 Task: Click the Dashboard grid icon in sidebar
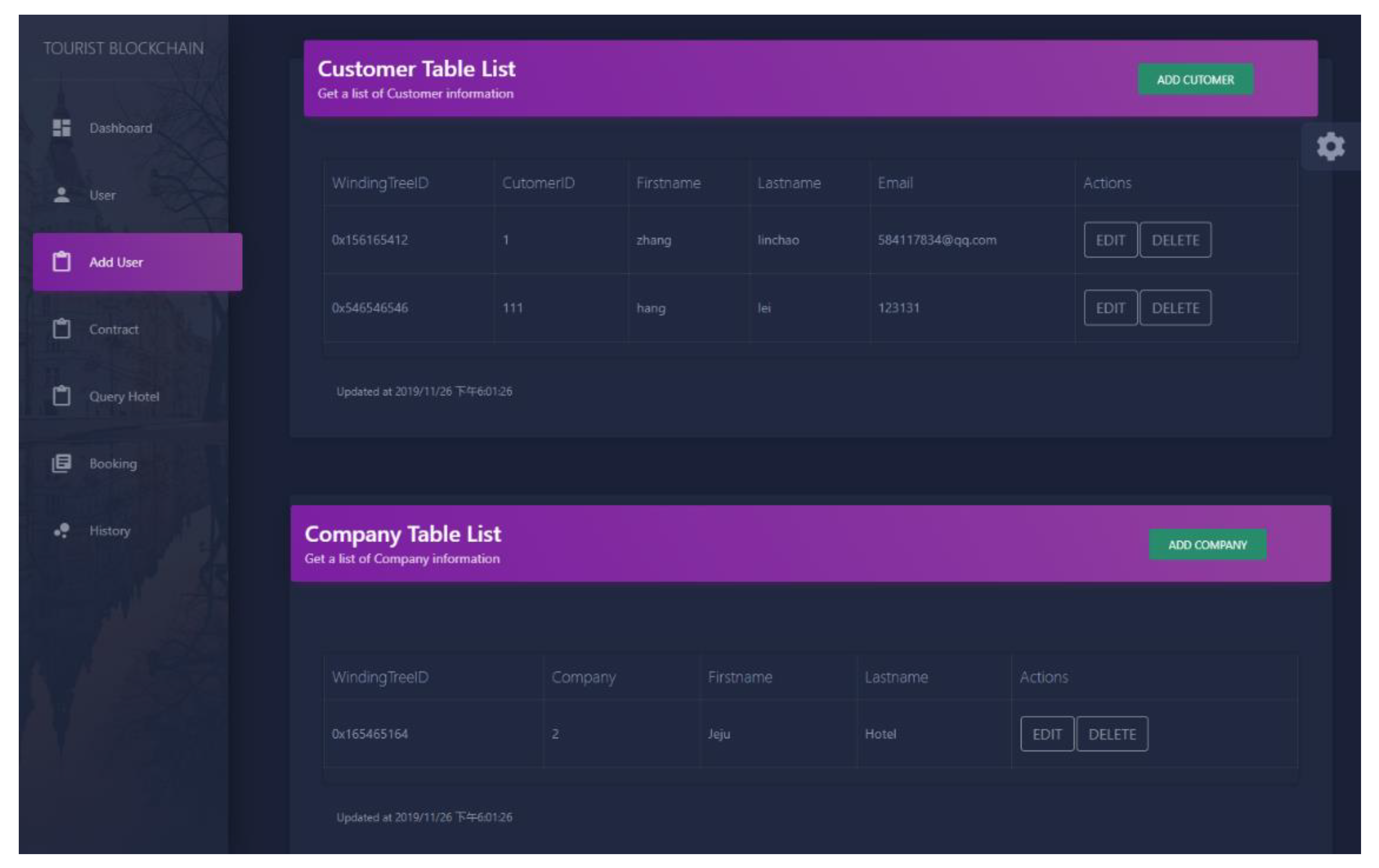coord(61,128)
